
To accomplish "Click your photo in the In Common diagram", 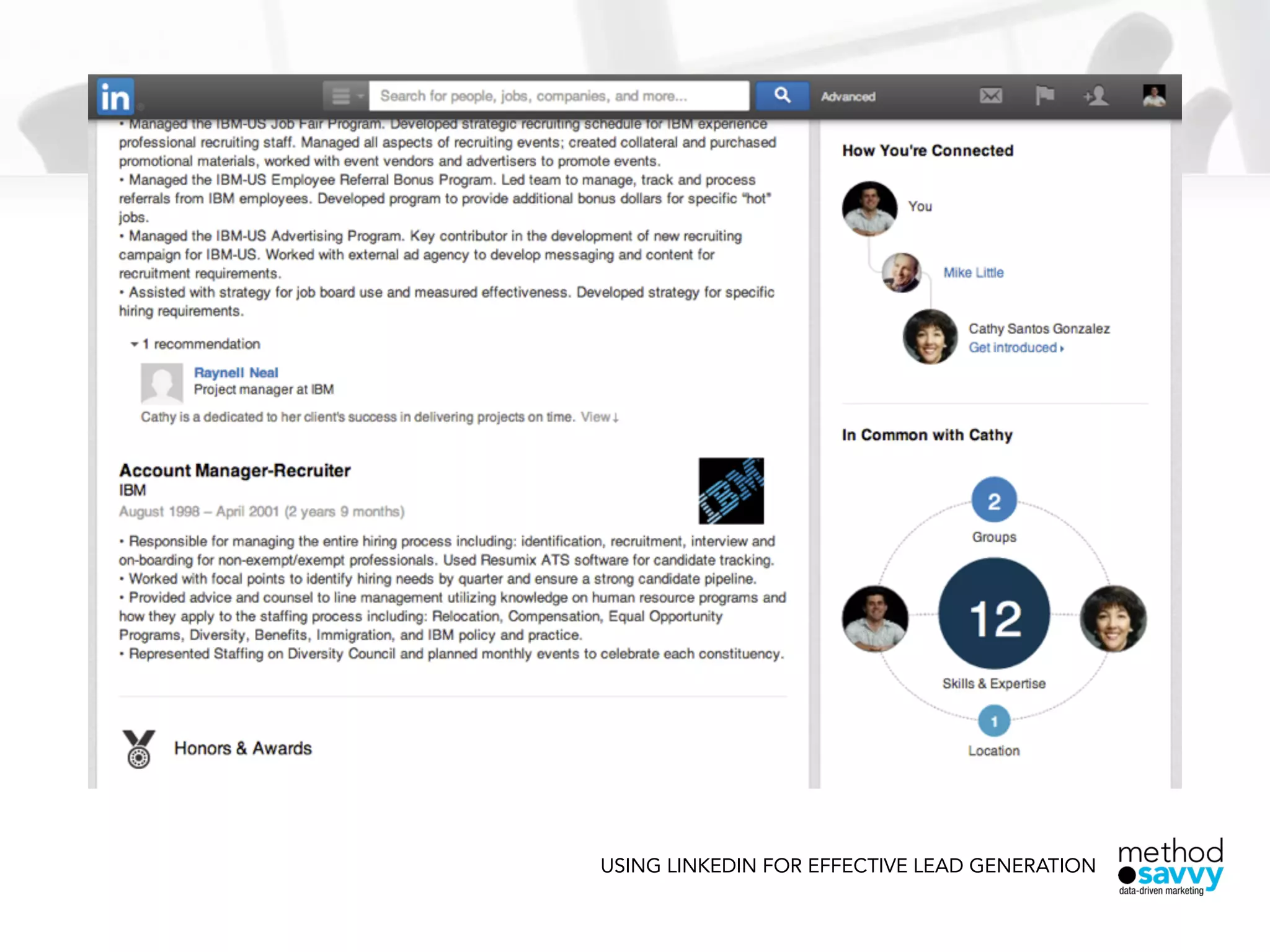I will click(x=875, y=619).
